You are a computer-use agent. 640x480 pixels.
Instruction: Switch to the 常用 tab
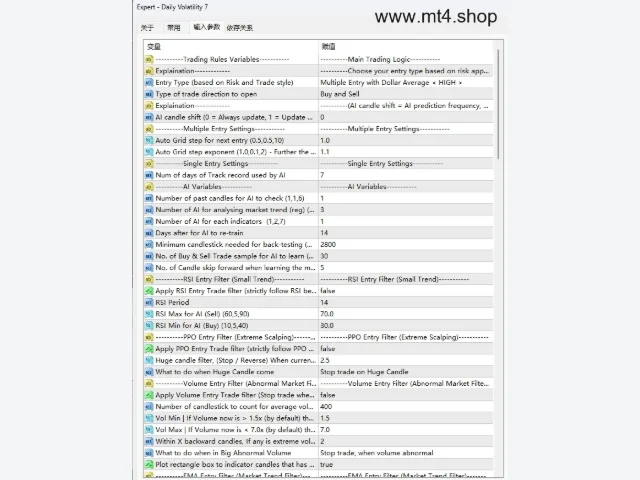(x=173, y=28)
